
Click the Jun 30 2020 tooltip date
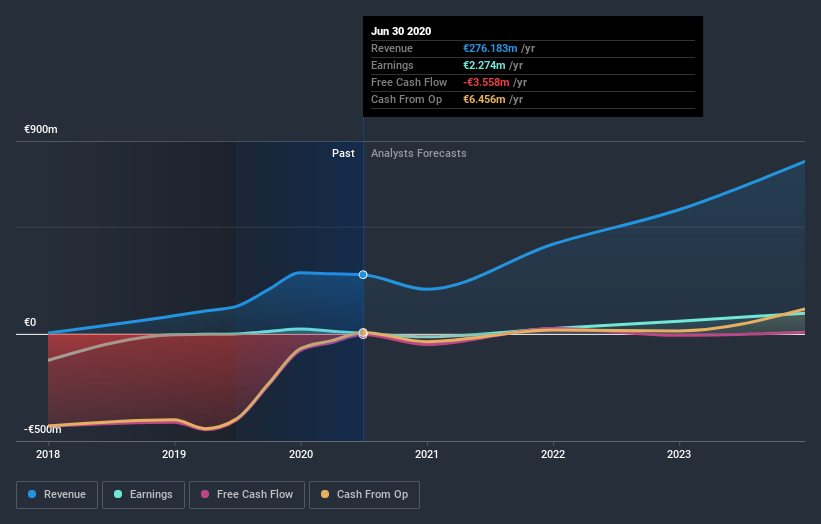click(x=401, y=31)
